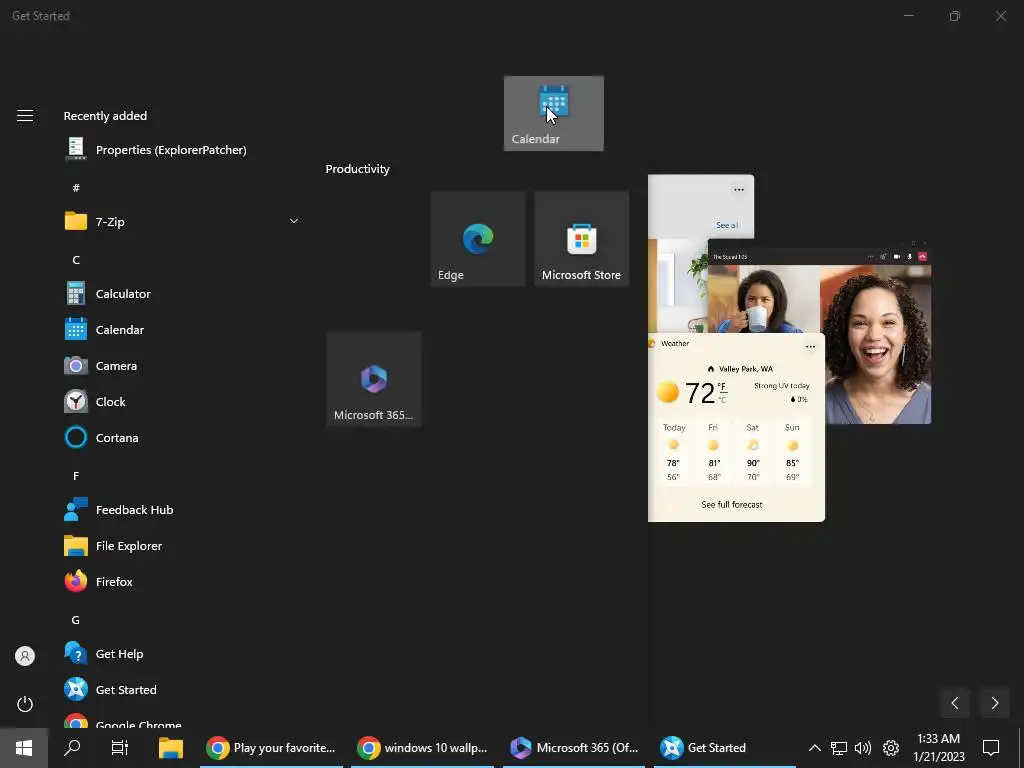Open the Microsoft Store tile
Image resolution: width=1024 pixels, height=768 pixels.
[581, 239]
